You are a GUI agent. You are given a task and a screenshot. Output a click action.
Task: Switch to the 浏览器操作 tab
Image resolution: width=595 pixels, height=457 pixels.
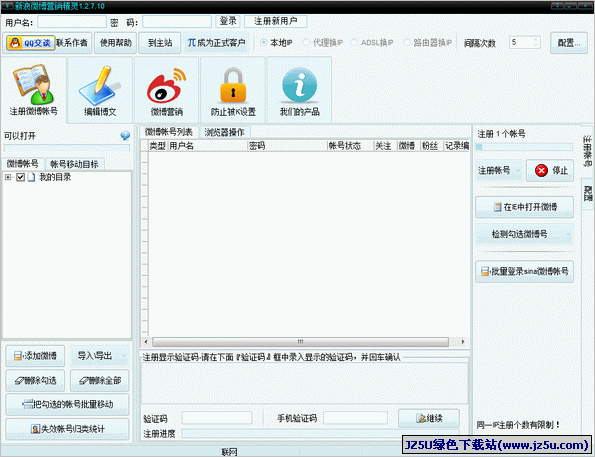tap(224, 132)
